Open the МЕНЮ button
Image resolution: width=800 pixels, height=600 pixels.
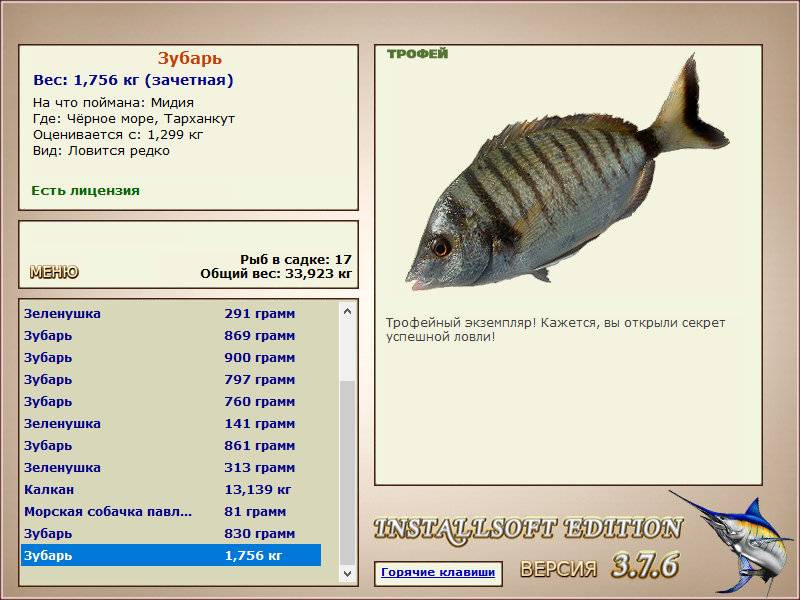tap(54, 272)
